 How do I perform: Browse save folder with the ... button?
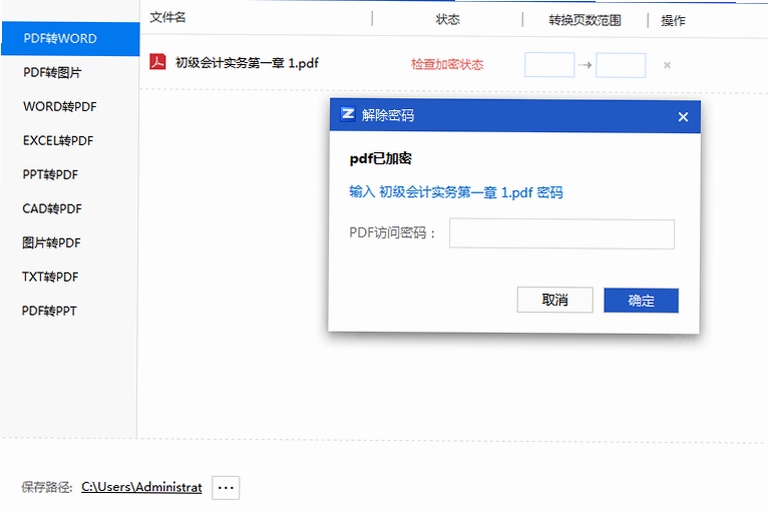tap(226, 487)
